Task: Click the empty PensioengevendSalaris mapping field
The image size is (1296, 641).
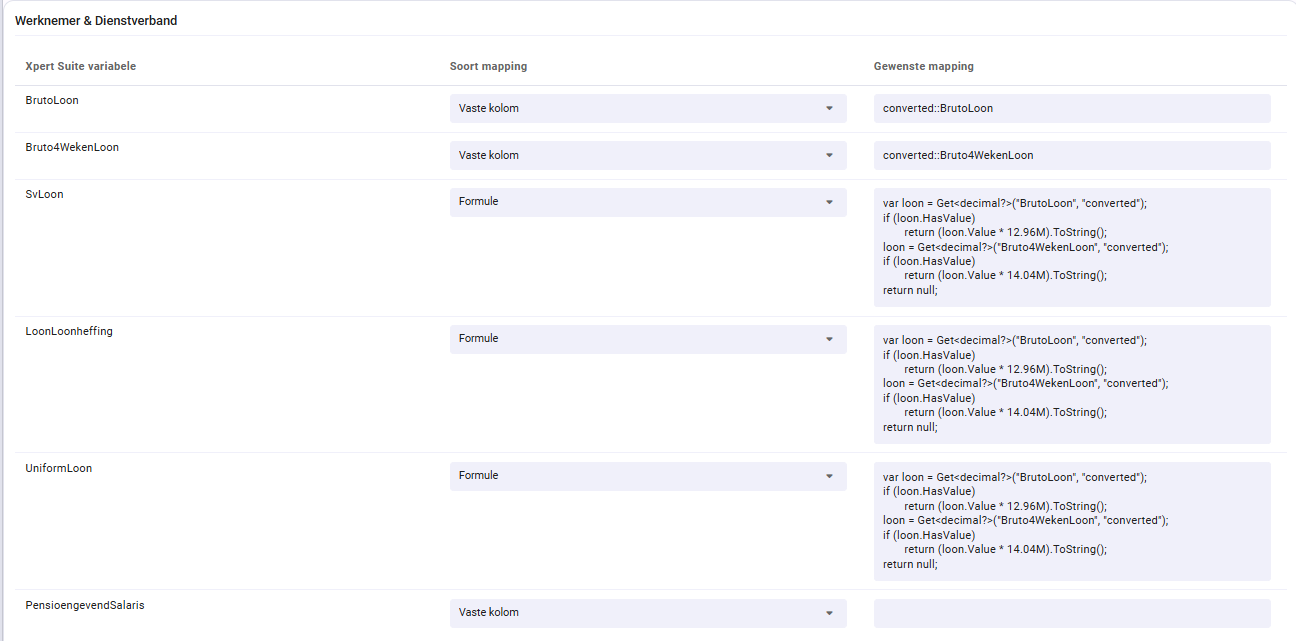Action: (x=1072, y=613)
